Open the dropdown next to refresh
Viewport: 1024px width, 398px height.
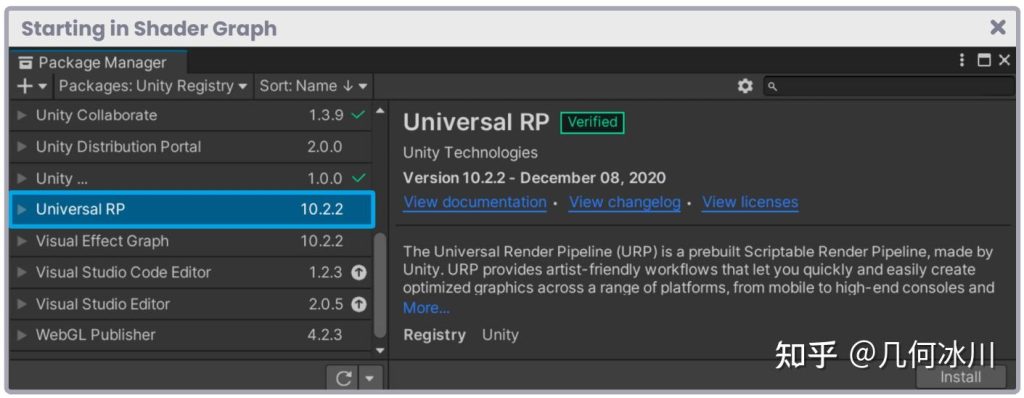pos(370,378)
